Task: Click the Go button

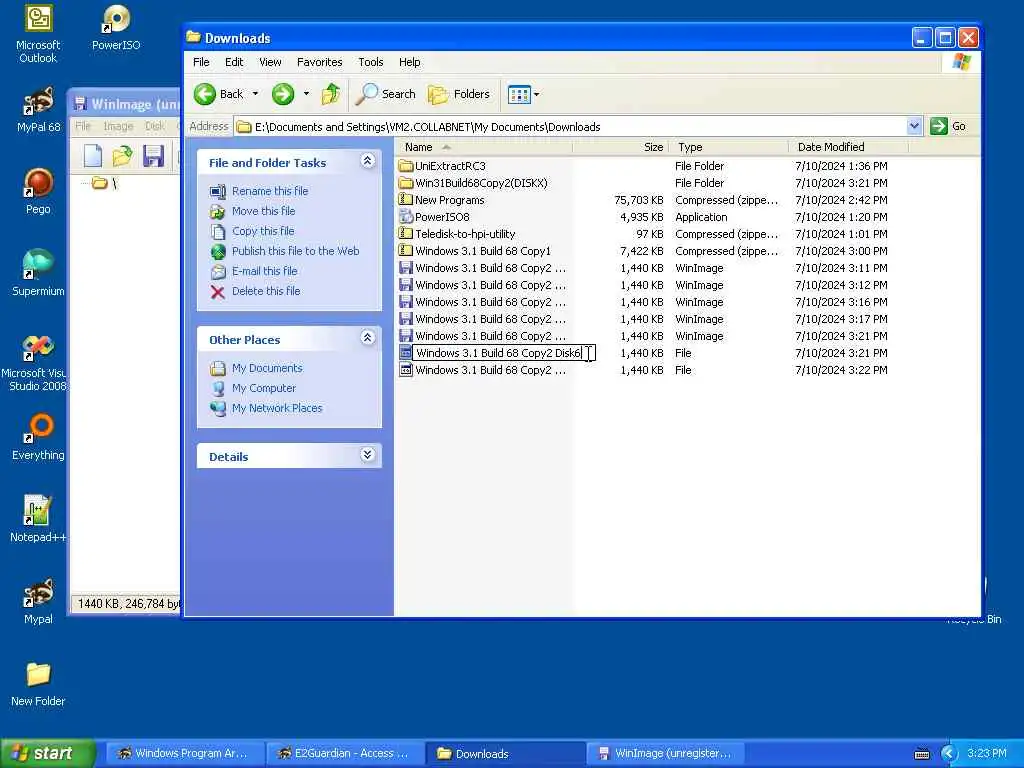Action: (948, 126)
